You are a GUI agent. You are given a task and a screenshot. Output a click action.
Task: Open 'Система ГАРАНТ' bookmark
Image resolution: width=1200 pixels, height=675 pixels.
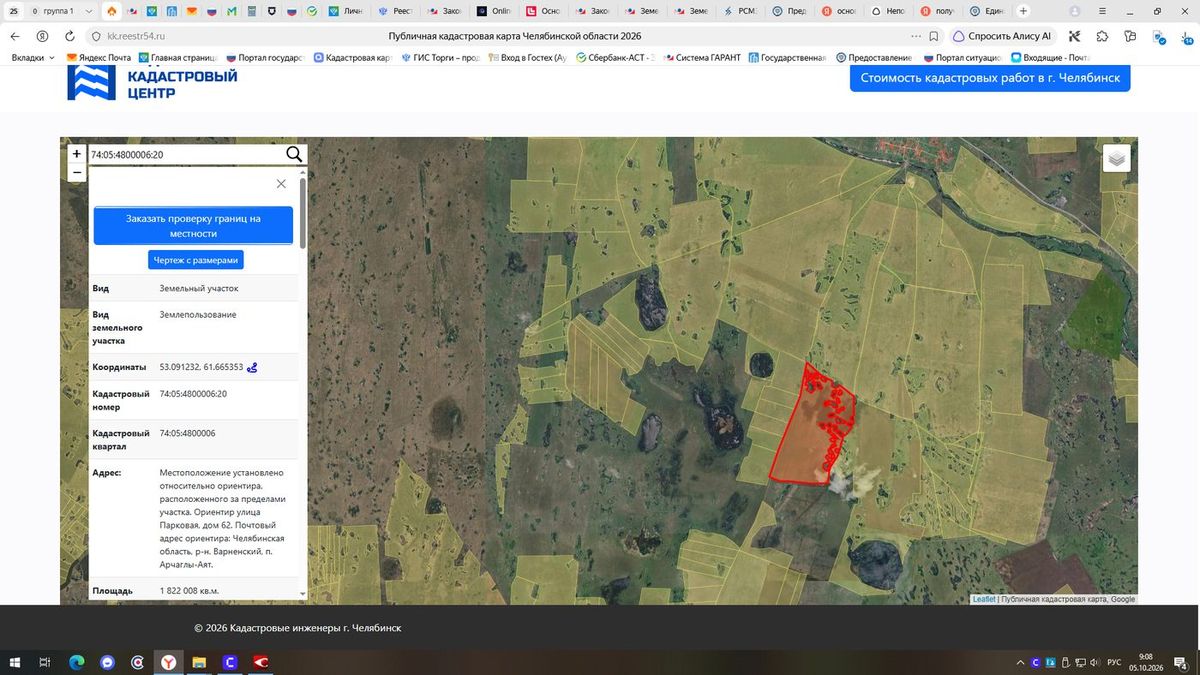(x=701, y=58)
